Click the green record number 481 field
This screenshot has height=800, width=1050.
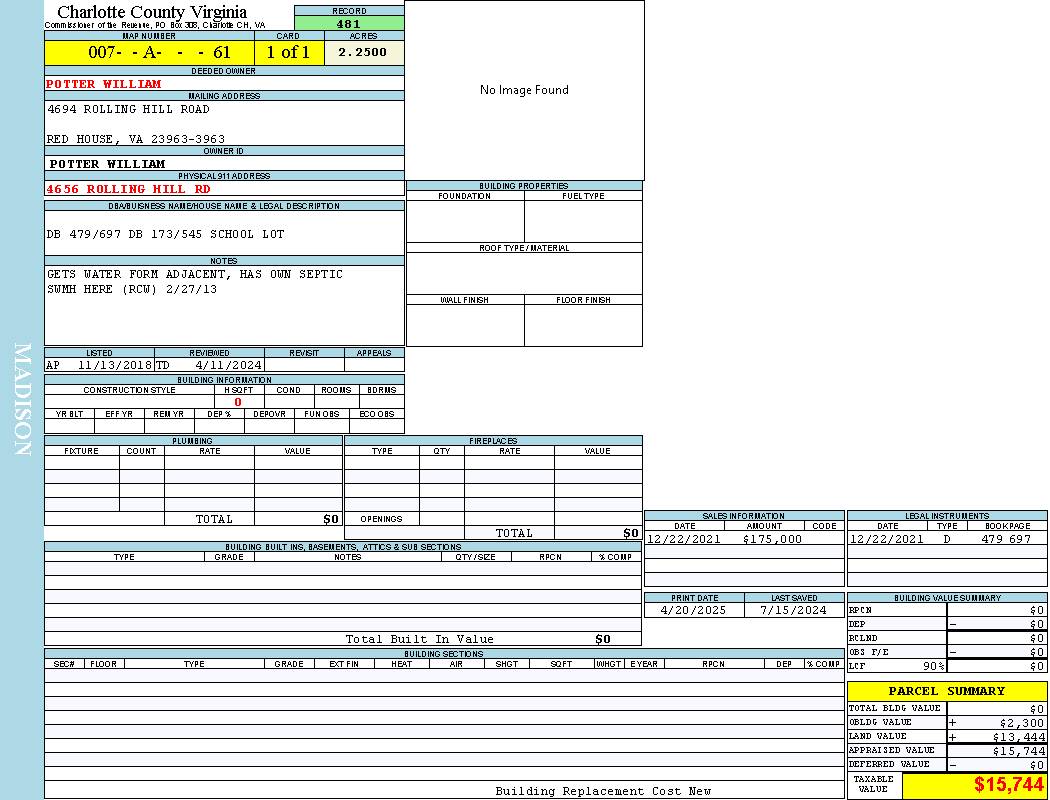point(349,24)
